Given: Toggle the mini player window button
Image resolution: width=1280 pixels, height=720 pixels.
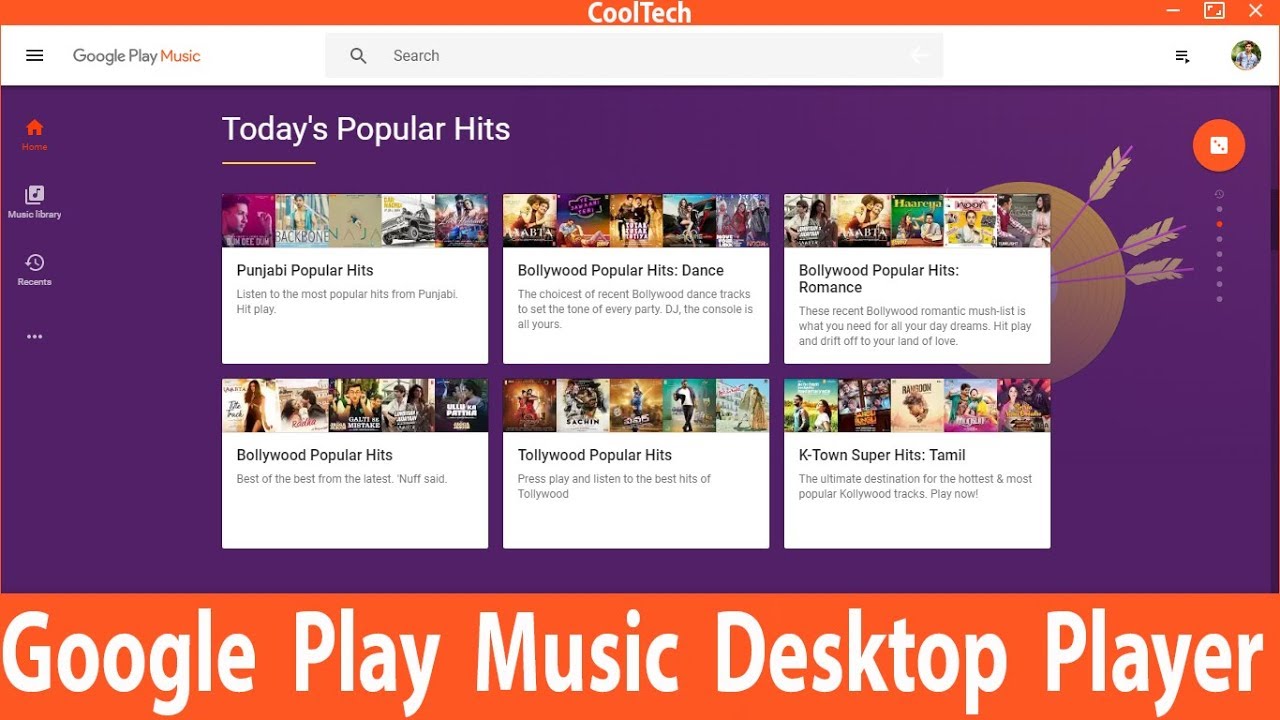Looking at the screenshot, I should pos(1214,11).
